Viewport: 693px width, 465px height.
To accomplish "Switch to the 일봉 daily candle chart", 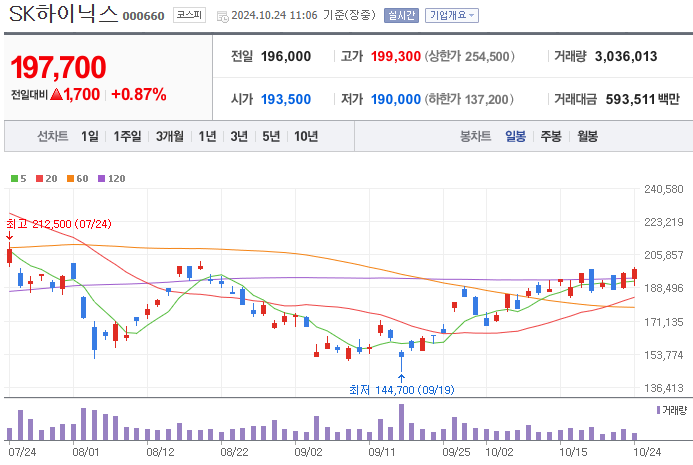I will tap(515, 136).
